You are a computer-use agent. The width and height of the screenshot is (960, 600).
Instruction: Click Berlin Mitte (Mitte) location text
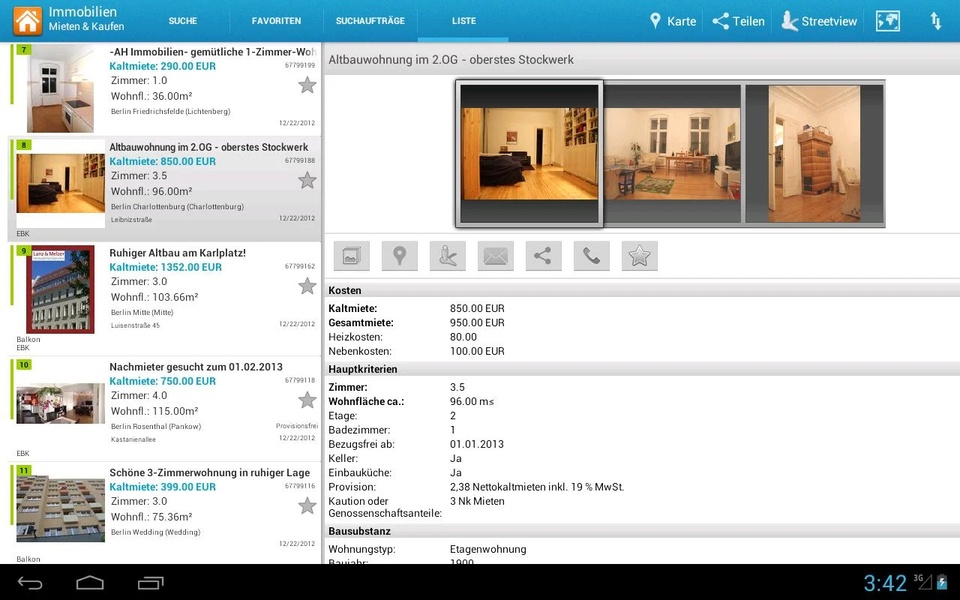[142, 312]
